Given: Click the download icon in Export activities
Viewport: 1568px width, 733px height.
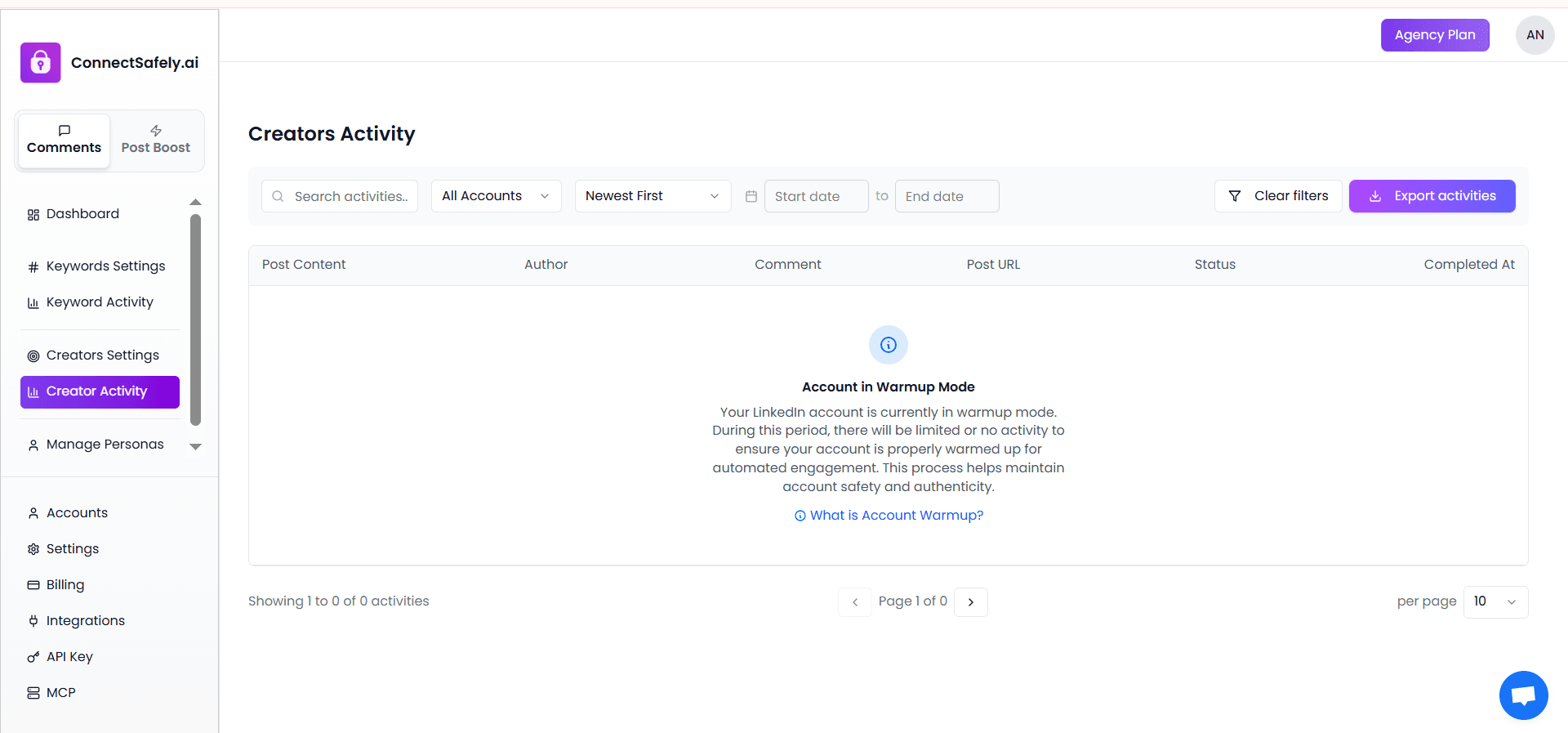Looking at the screenshot, I should pos(1375,196).
